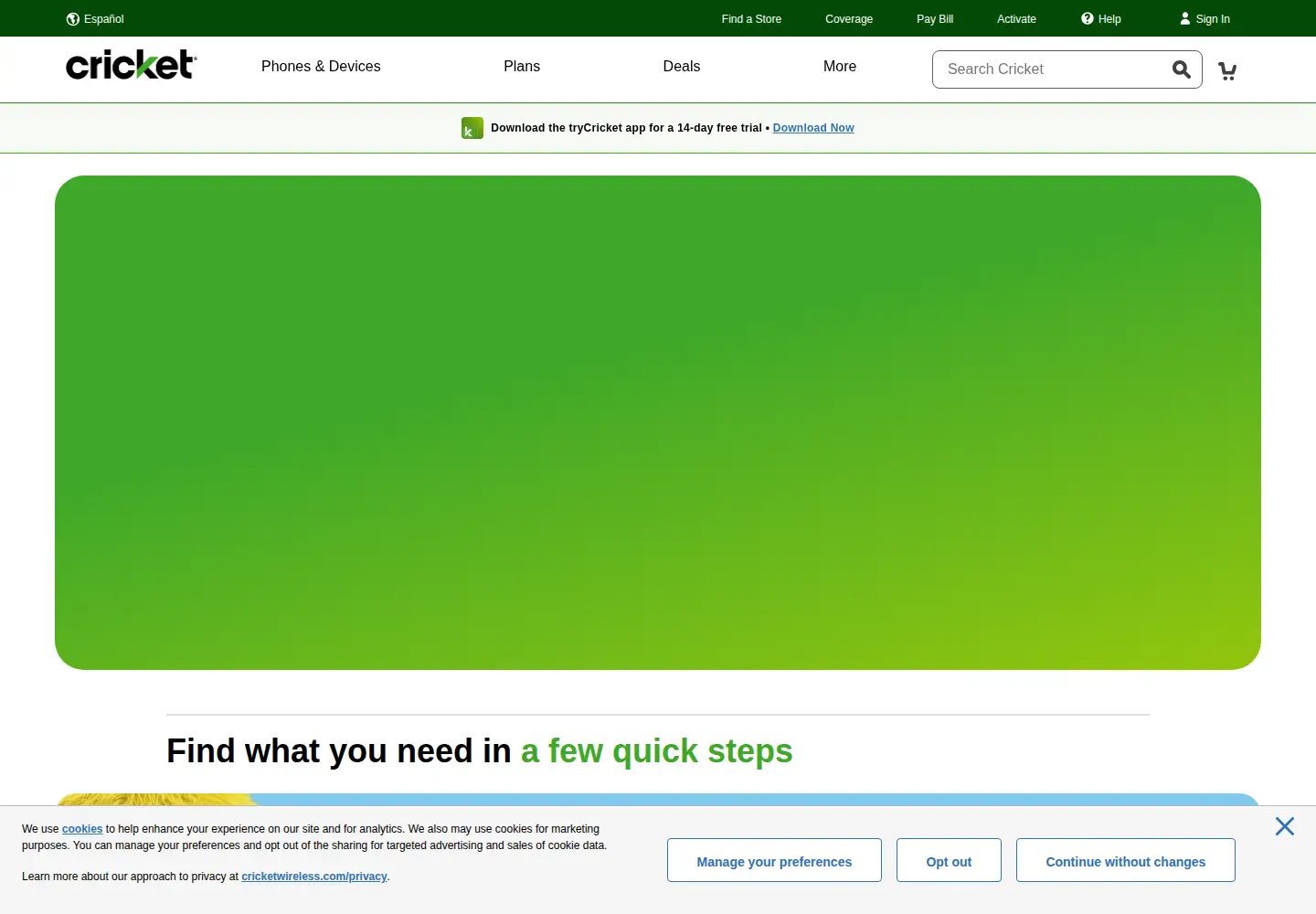Screen dimensions: 1316x914
Task: Close the cookie banner with the X
Action: pos(1285,826)
